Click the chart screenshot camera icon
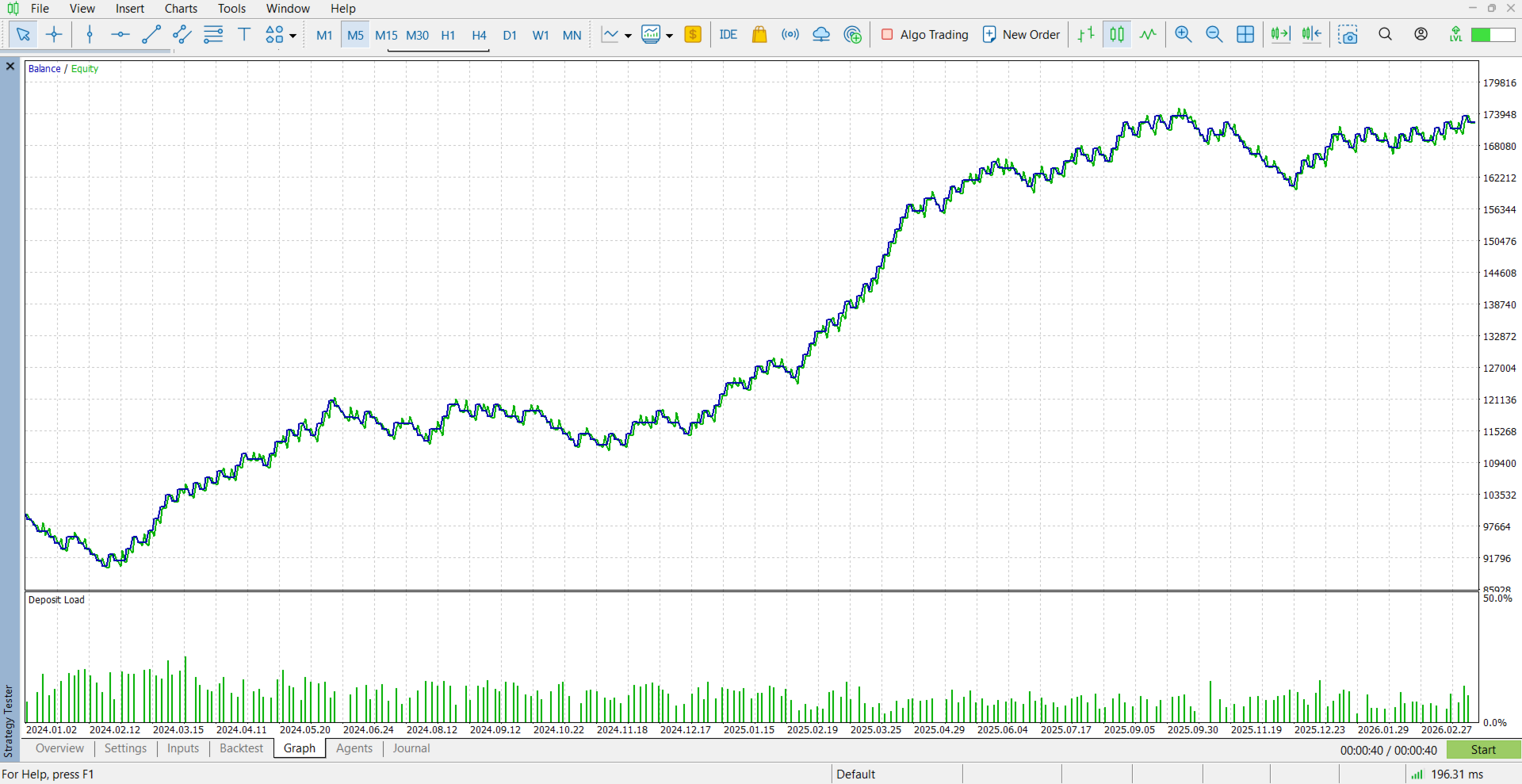1522x784 pixels. click(1348, 34)
